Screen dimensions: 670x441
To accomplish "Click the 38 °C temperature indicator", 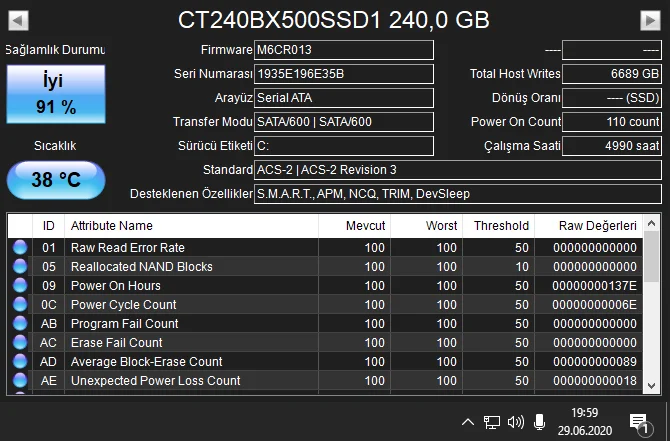I will [x=56, y=180].
